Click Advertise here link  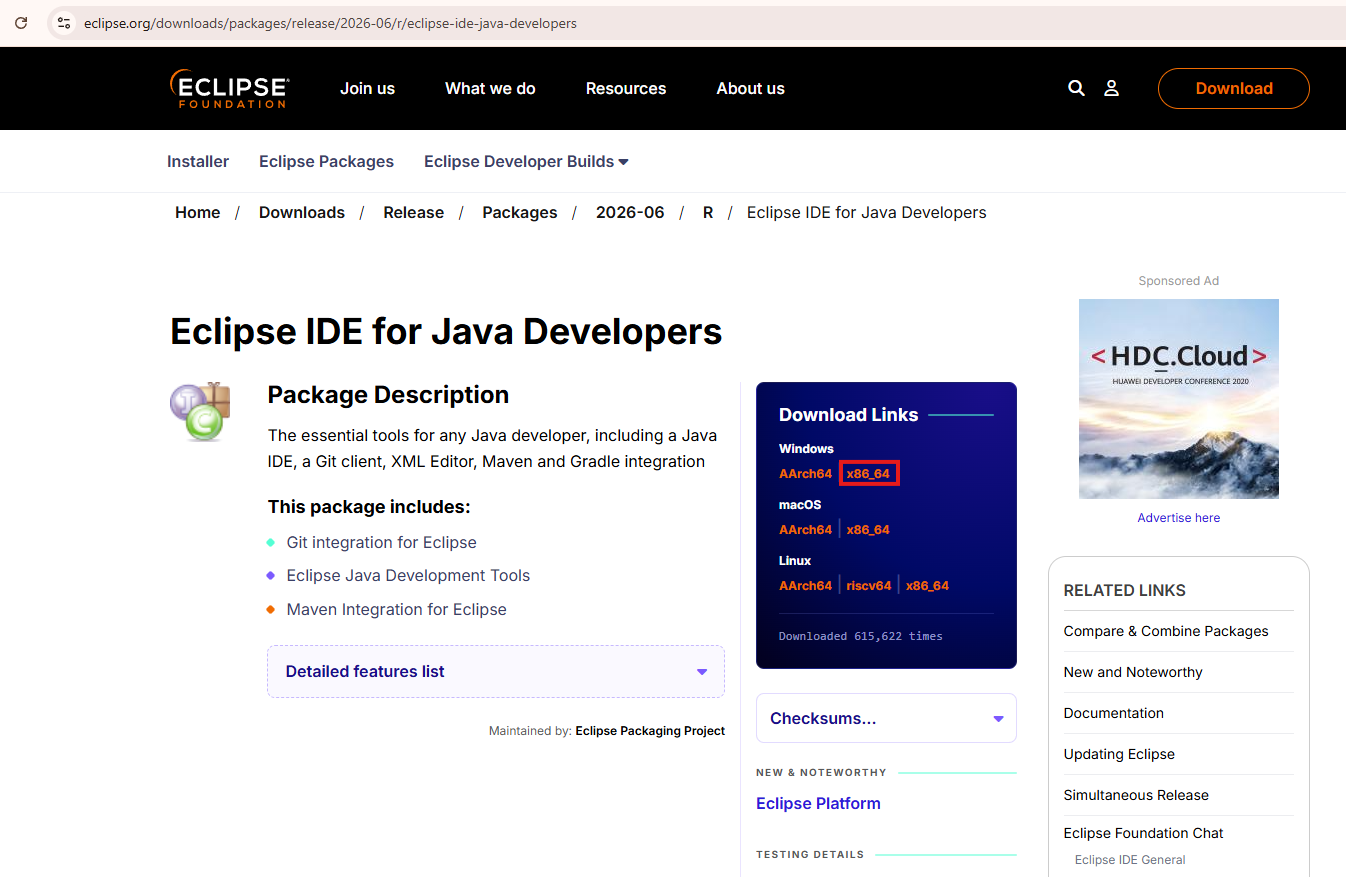pyautogui.click(x=1178, y=518)
